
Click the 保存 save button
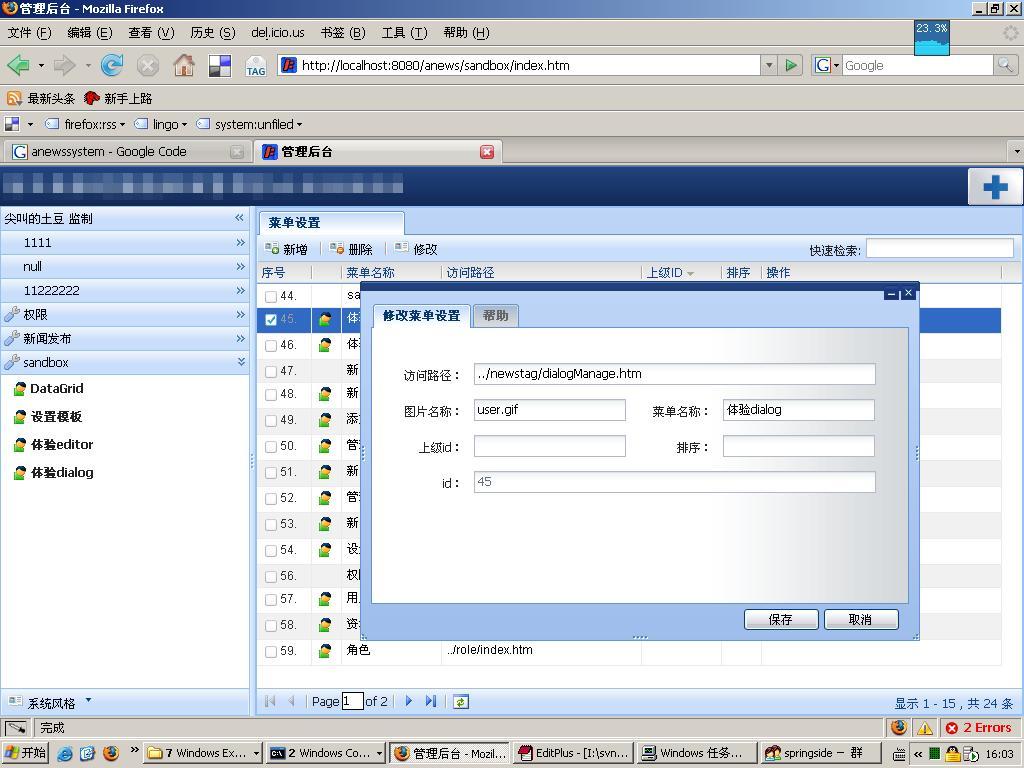tap(780, 619)
